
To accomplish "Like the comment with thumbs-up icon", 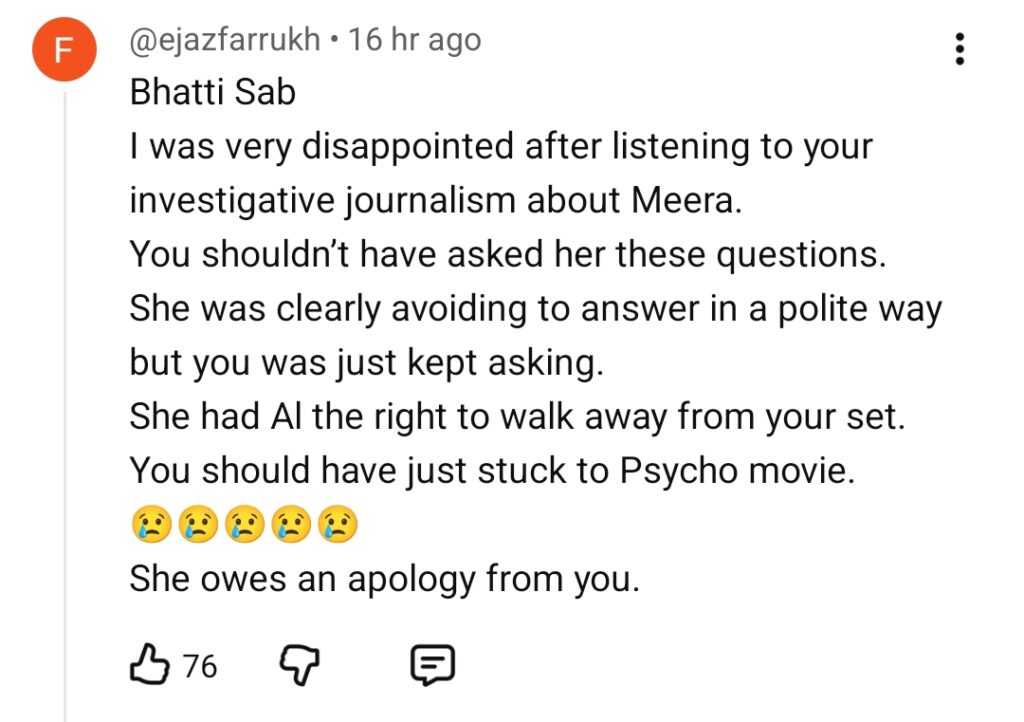I will [148, 665].
